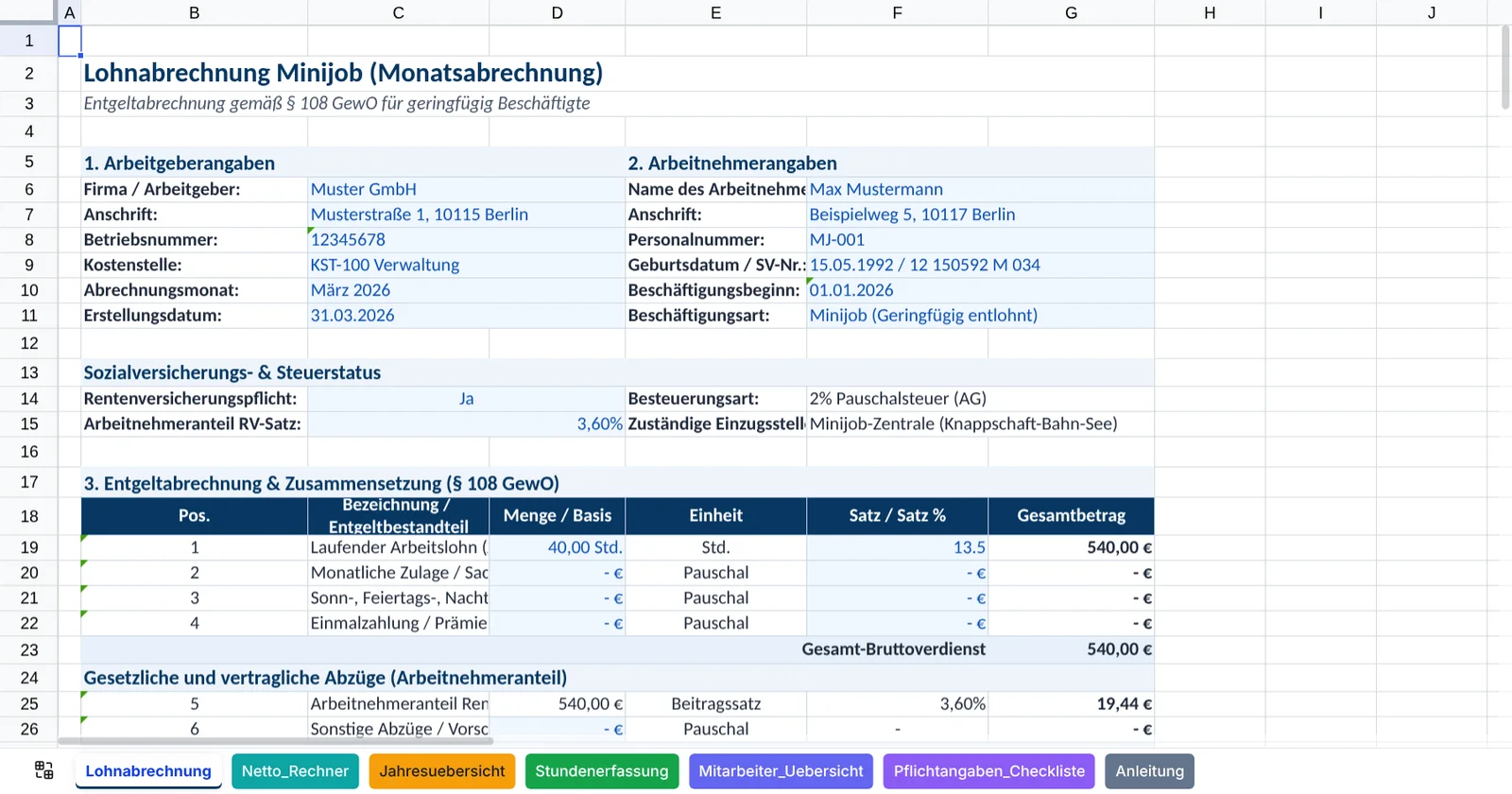Click Personalnummer value 'MJ-001'
This screenshot has height=794, width=1512.
tap(980, 240)
